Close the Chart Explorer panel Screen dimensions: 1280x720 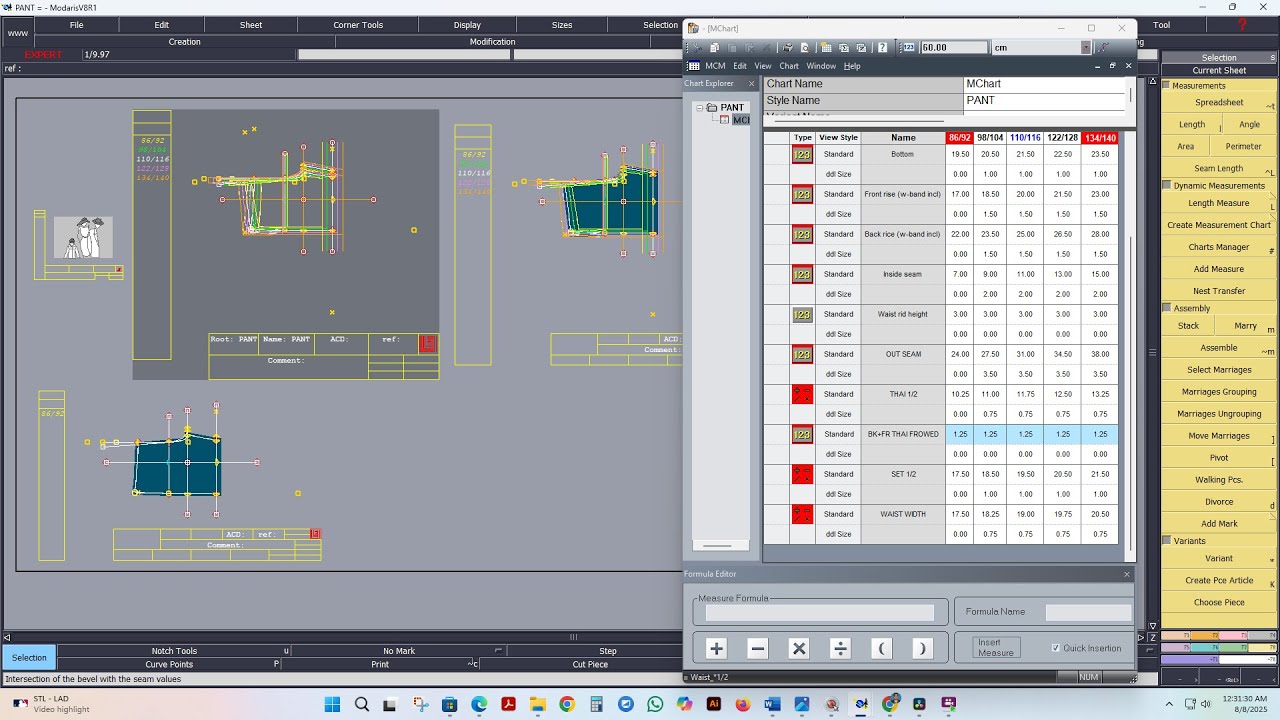752,84
